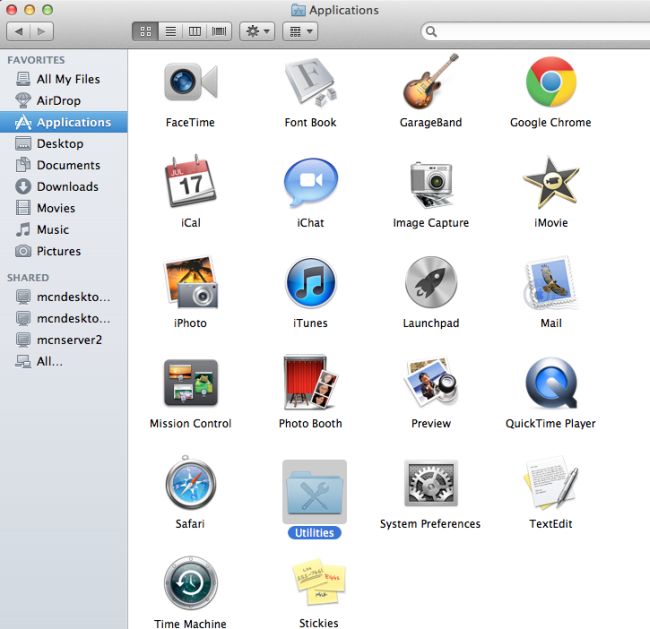The width and height of the screenshot is (650, 629).
Task: Select the iTunes music note icon
Action: click(310, 283)
